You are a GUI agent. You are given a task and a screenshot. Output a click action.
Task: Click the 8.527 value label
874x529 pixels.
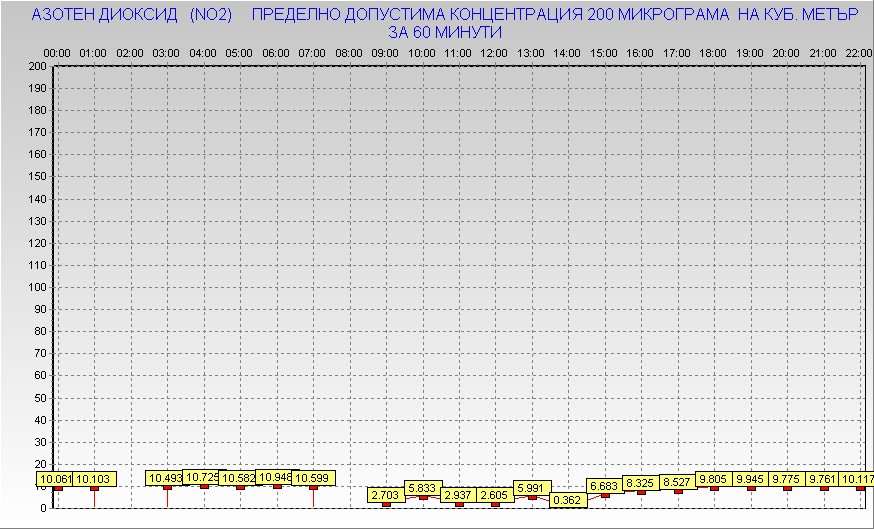(677, 482)
